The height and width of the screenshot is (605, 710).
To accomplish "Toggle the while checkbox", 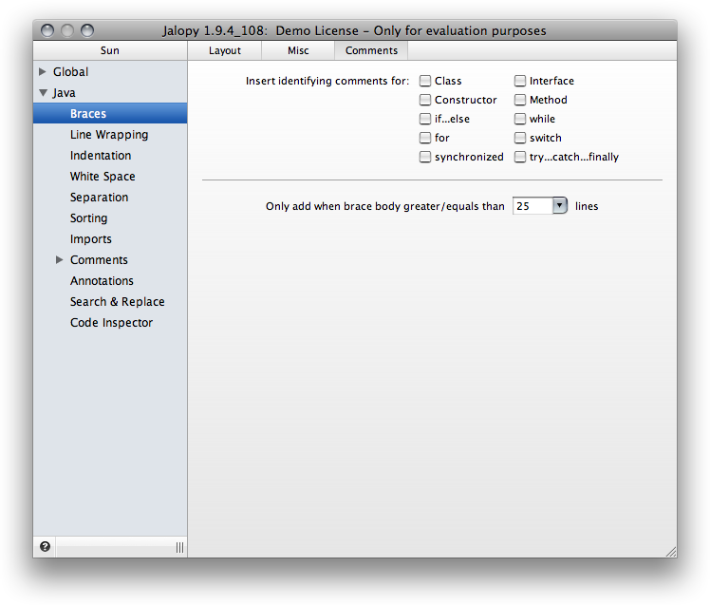I will click(x=520, y=119).
